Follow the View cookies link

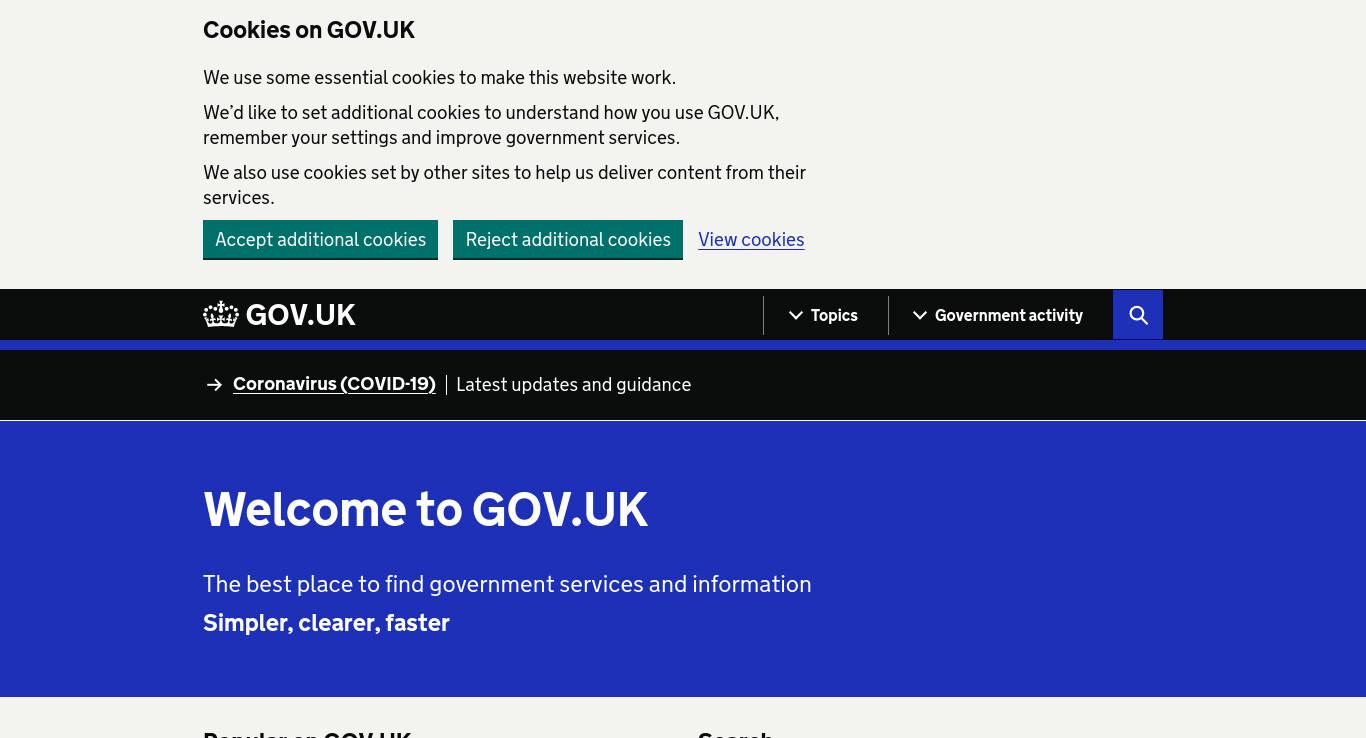click(x=751, y=239)
